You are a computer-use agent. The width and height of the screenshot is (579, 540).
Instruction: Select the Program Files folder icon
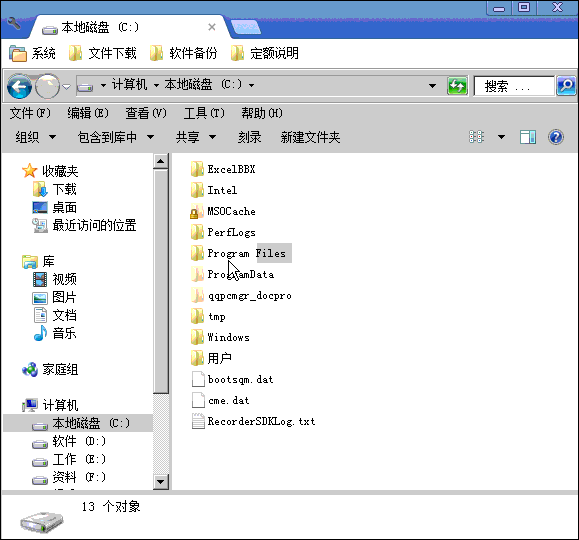pyautogui.click(x=197, y=253)
